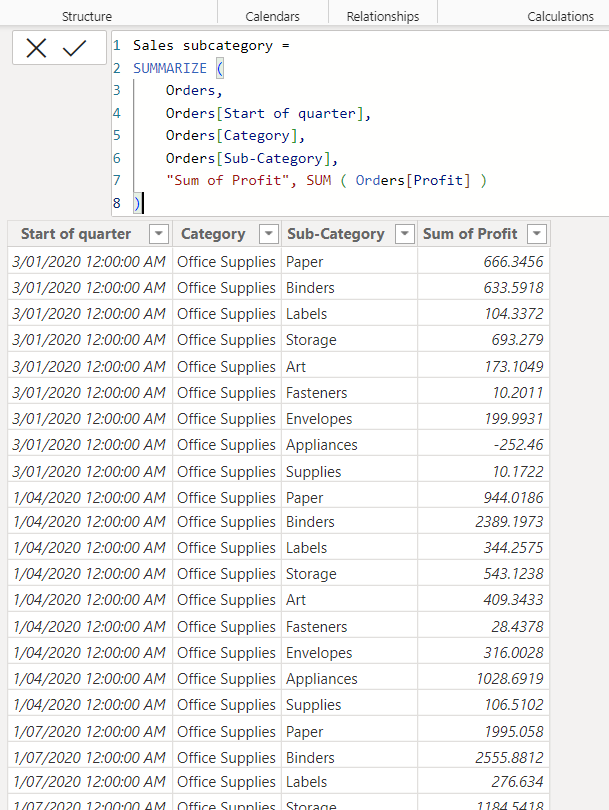Click the closing parenthesis on line 8

pyautogui.click(x=134, y=203)
